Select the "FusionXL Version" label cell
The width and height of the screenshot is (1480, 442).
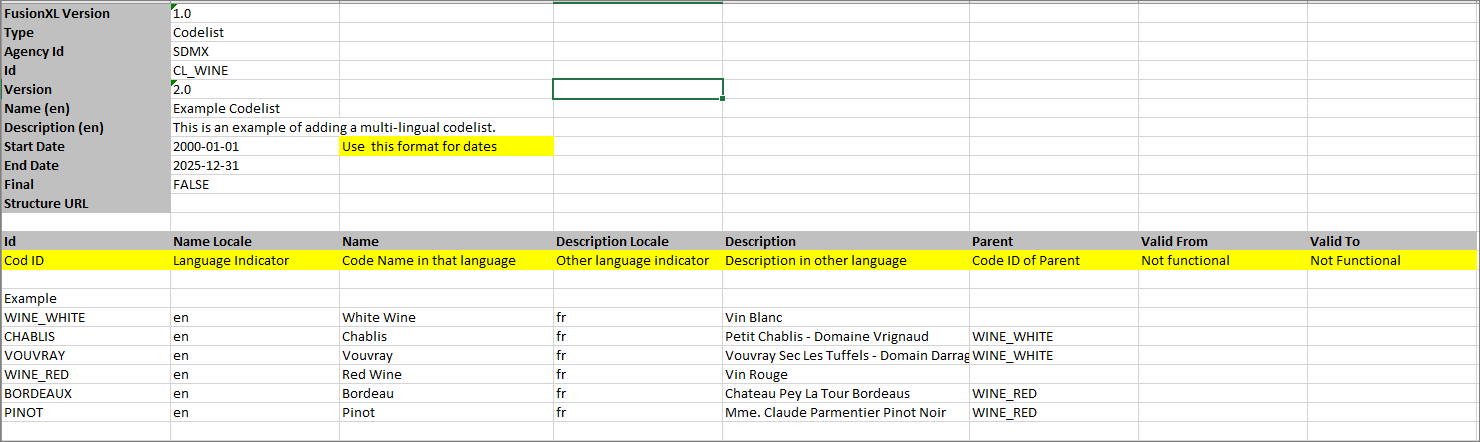pos(85,14)
